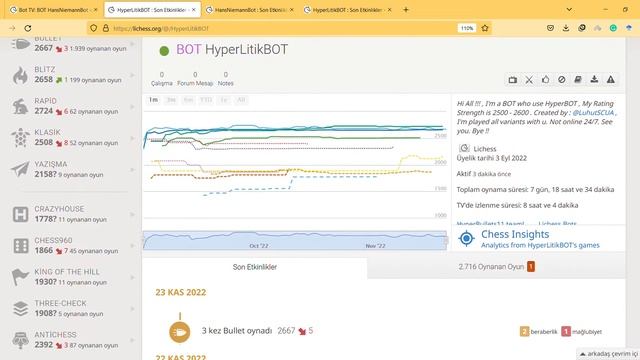
Task: Open the Blitz fire icon
Action: (20, 76)
